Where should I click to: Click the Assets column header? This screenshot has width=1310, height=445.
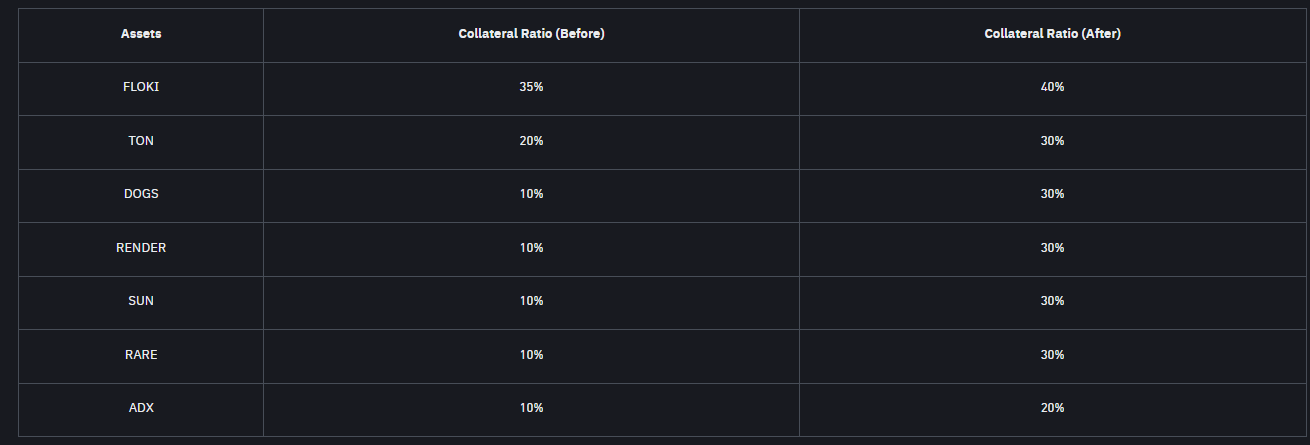click(x=141, y=34)
